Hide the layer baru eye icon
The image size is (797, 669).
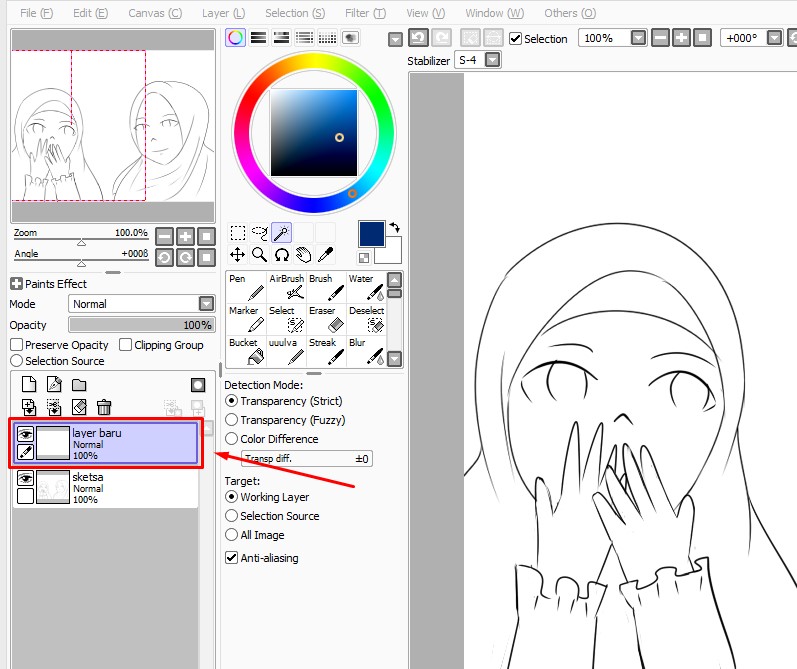(25, 434)
